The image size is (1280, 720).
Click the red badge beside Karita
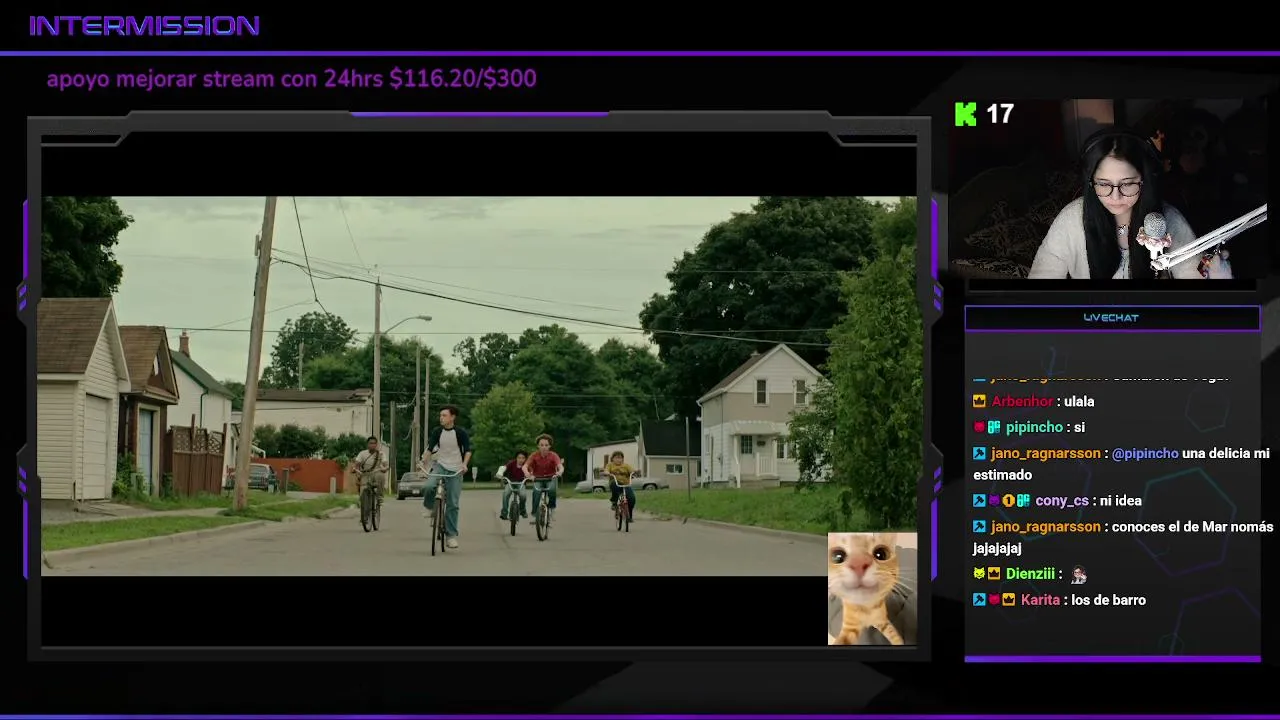pyautogui.click(x=994, y=600)
